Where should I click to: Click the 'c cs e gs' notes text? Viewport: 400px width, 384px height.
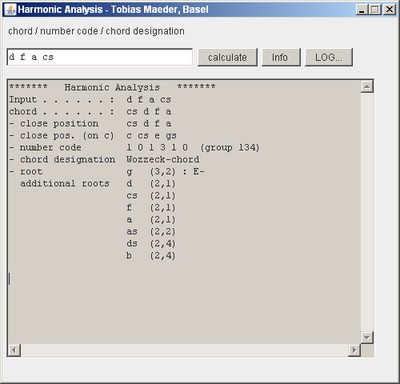pos(151,135)
